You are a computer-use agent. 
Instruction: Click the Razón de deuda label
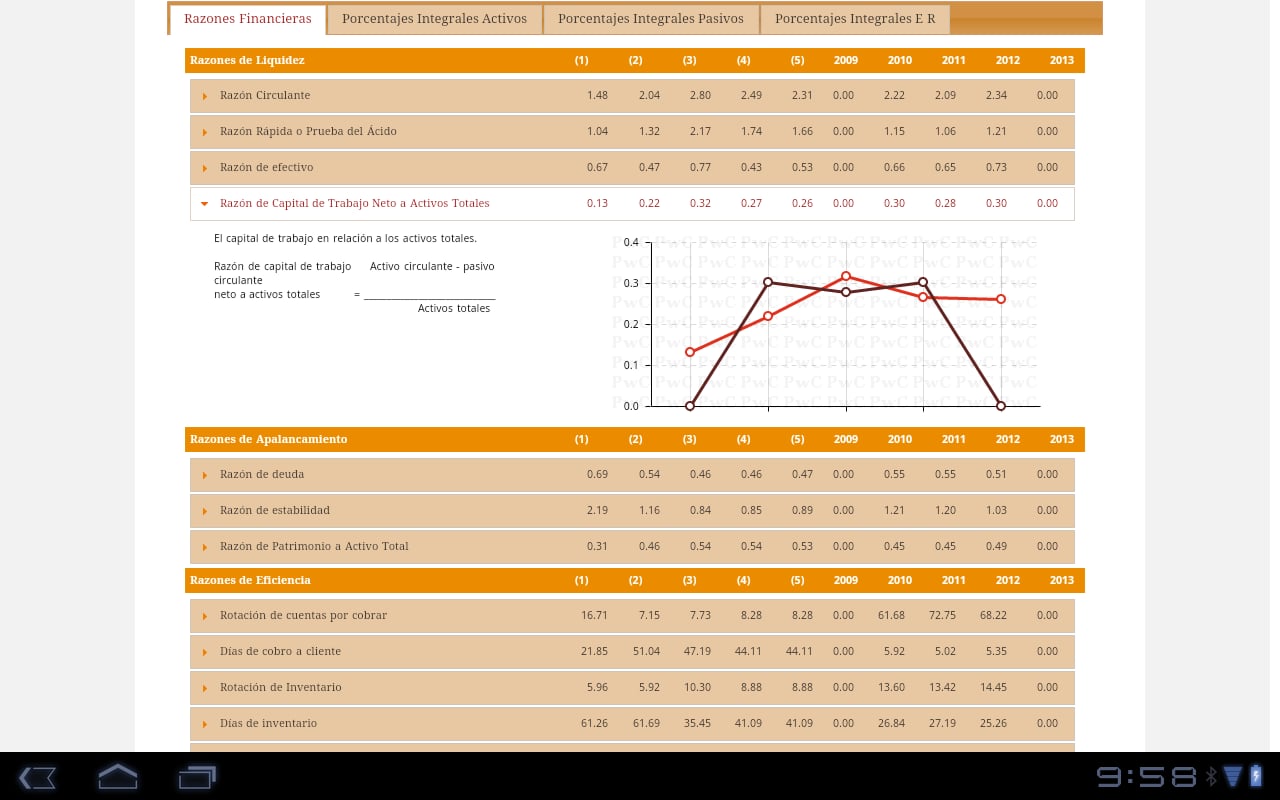click(x=262, y=474)
